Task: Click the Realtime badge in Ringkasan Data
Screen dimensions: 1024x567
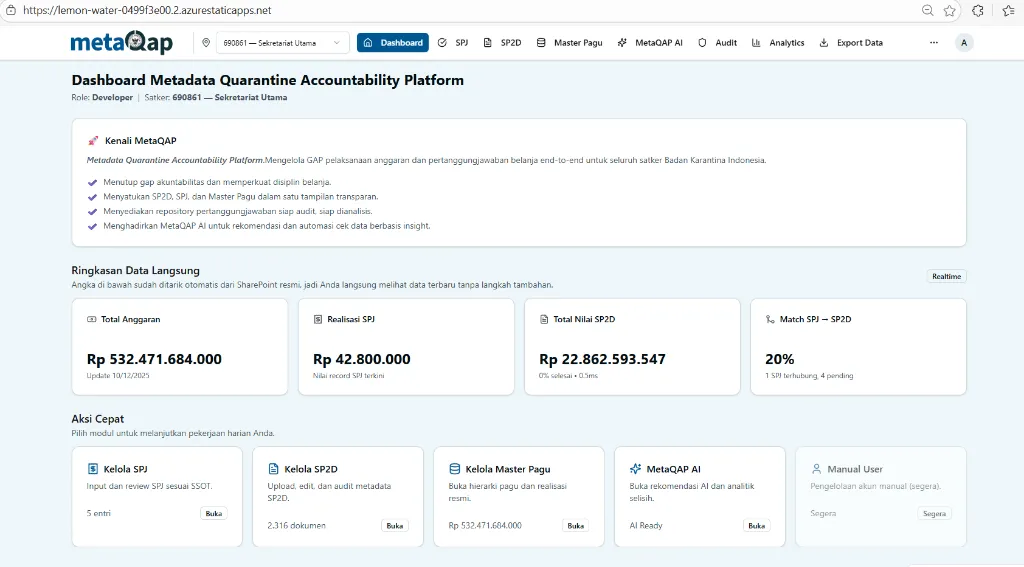Action: 946,276
